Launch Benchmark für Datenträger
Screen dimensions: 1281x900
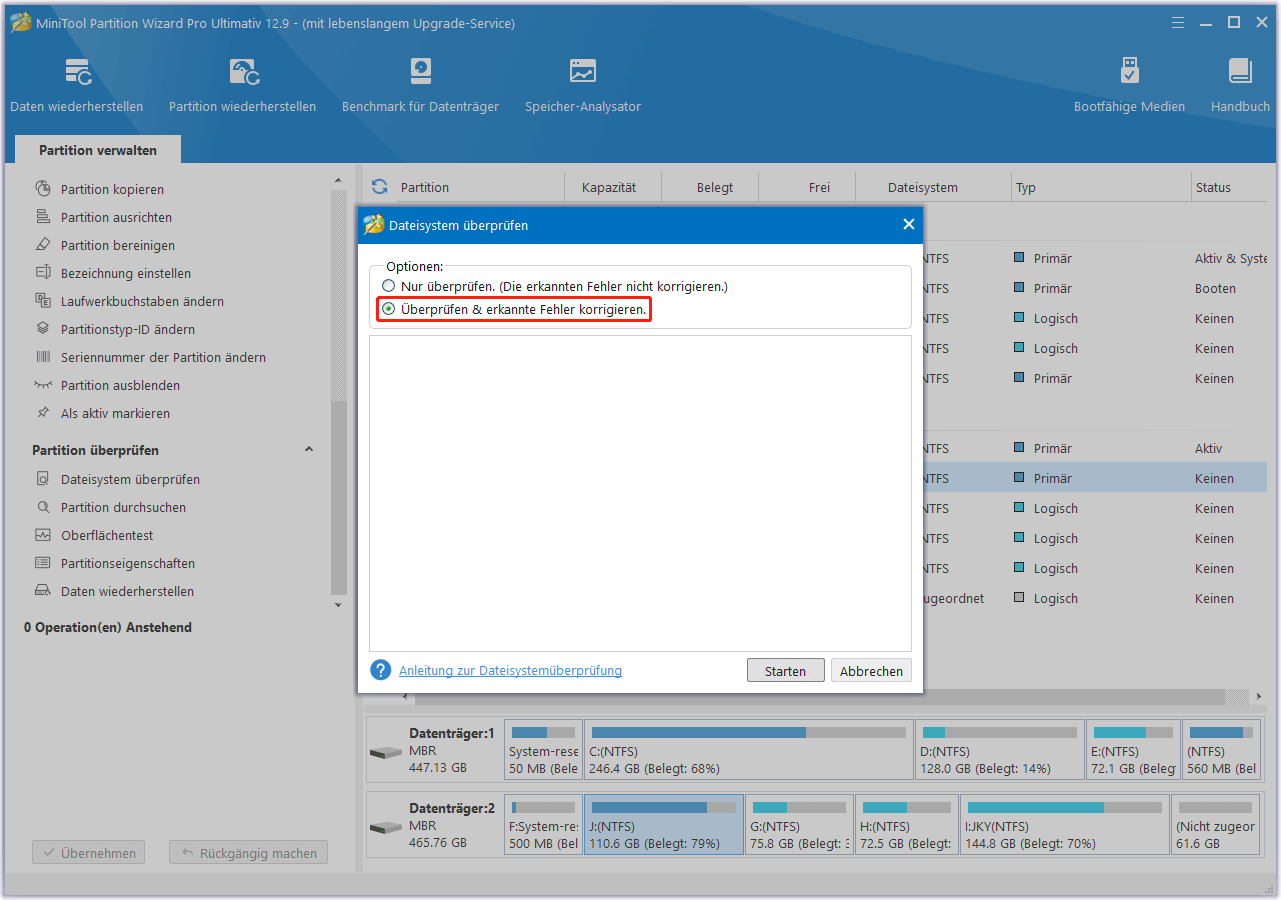point(420,85)
